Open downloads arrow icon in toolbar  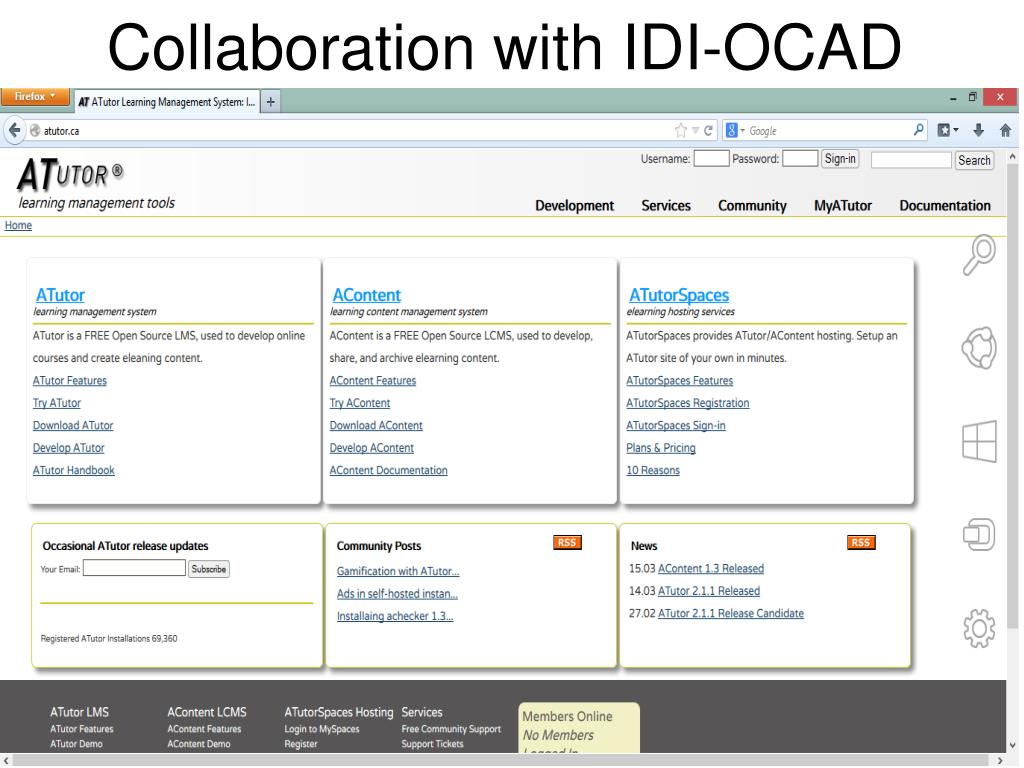pyautogui.click(x=978, y=130)
